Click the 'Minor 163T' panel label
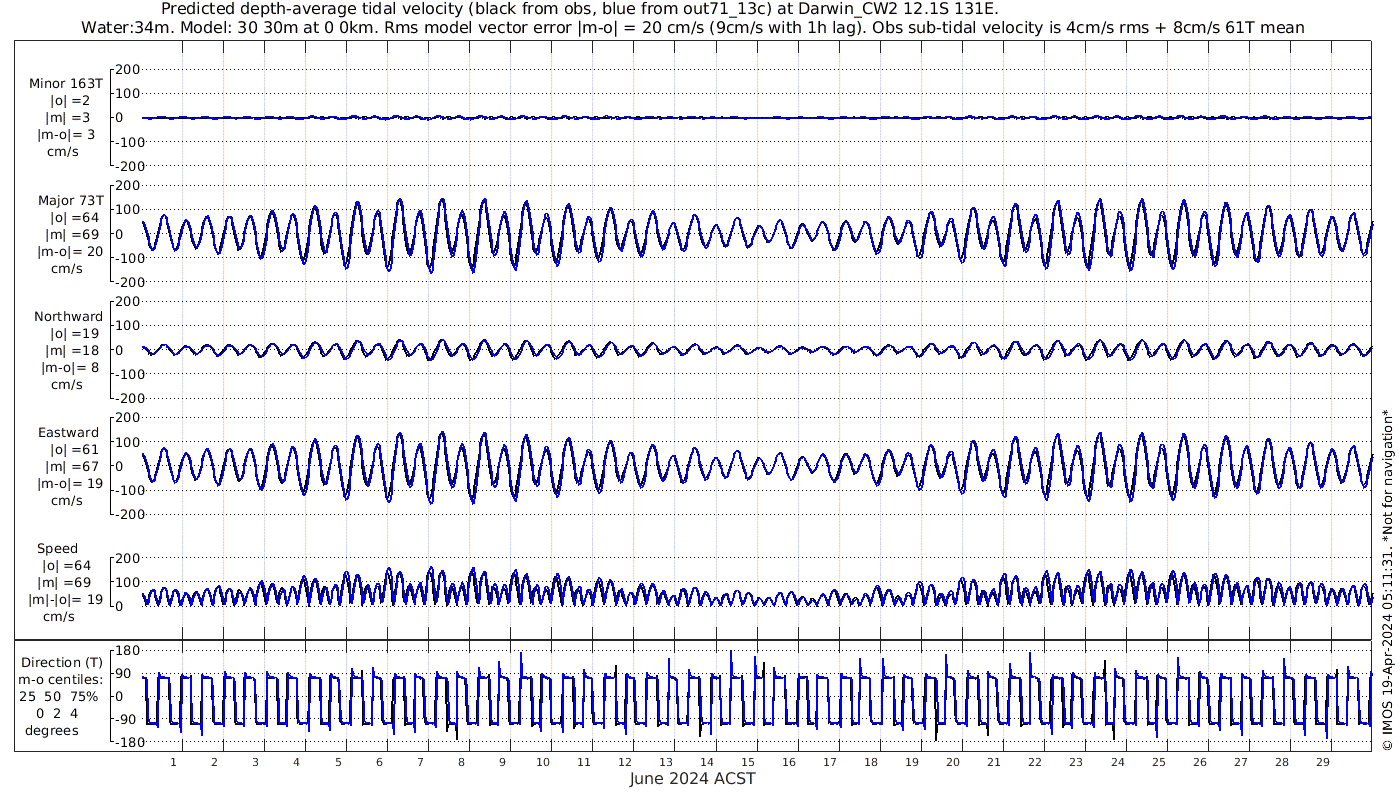This screenshot has width=1400, height=800. tap(66, 83)
